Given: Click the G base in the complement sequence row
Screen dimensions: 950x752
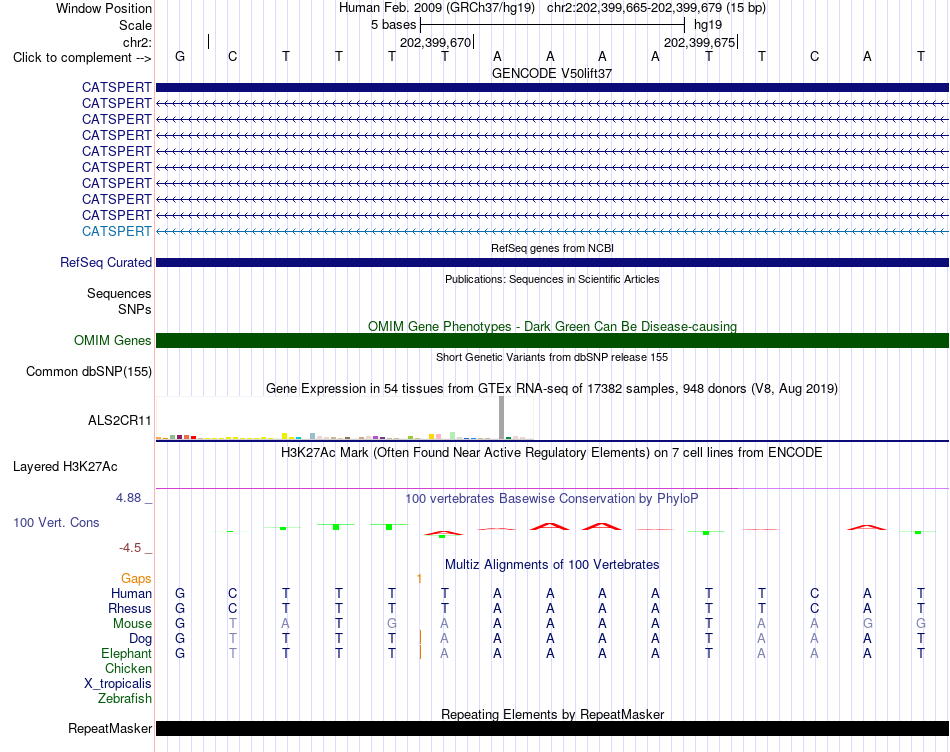Looking at the screenshot, I should [x=180, y=56].
